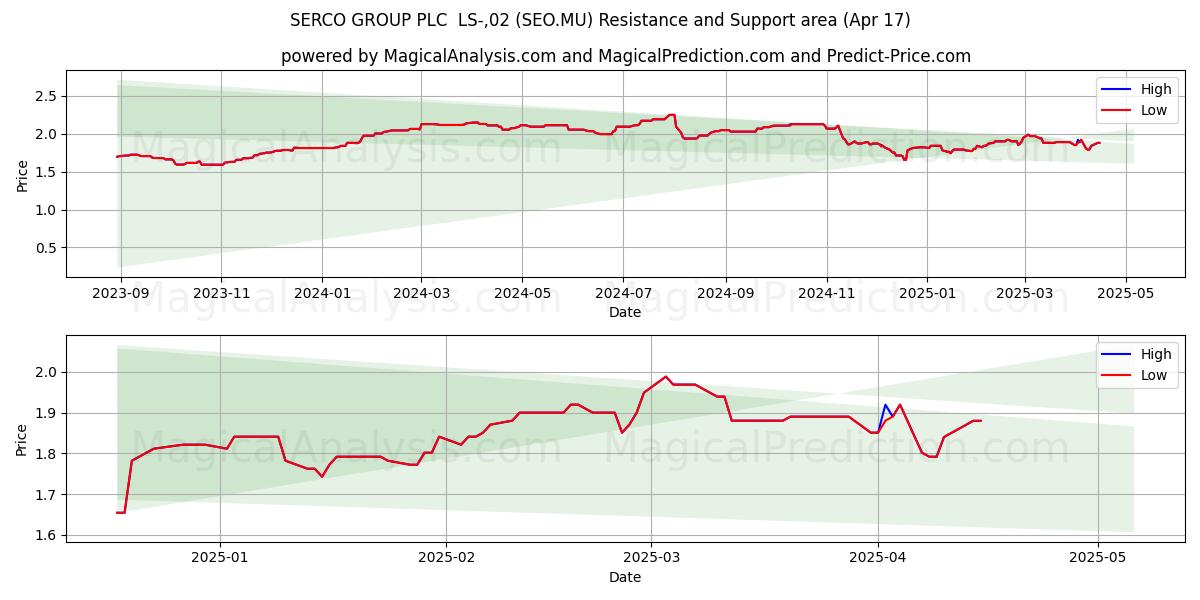Click the top chart y-axis value 1.0

[x=47, y=210]
